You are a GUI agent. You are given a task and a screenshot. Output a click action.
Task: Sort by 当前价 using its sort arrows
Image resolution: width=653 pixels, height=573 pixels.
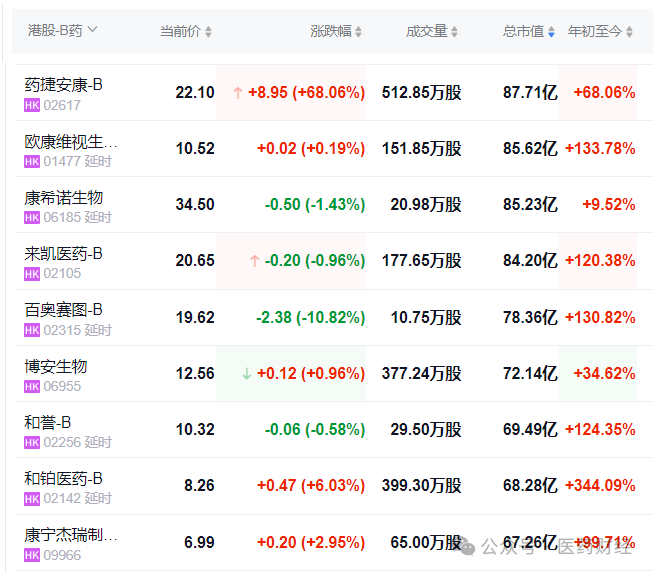point(208,32)
